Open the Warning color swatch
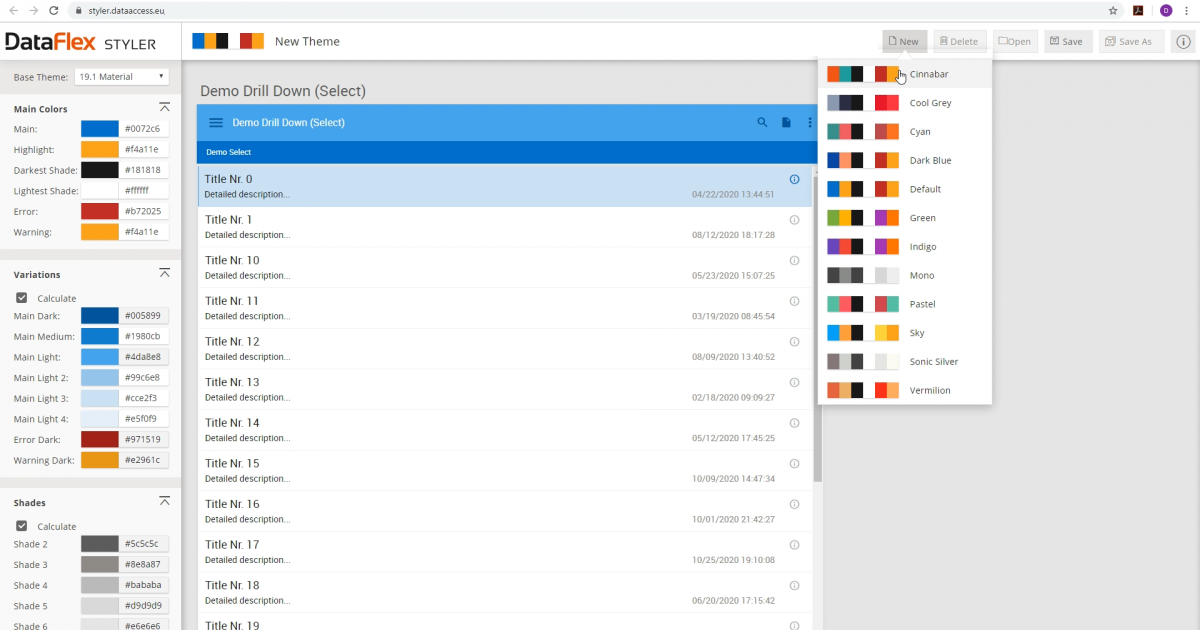Viewport: 1200px width, 630px height. pyautogui.click(x=99, y=232)
